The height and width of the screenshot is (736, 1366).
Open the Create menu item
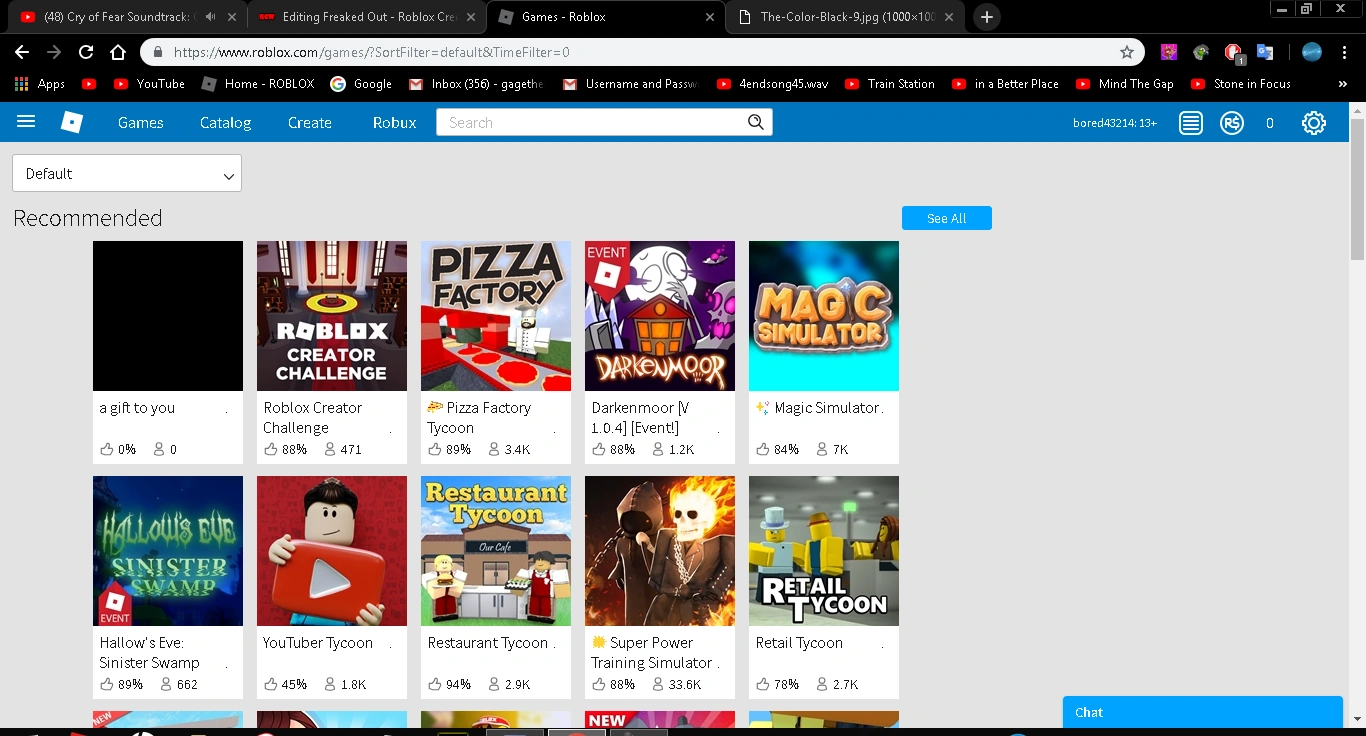[310, 122]
